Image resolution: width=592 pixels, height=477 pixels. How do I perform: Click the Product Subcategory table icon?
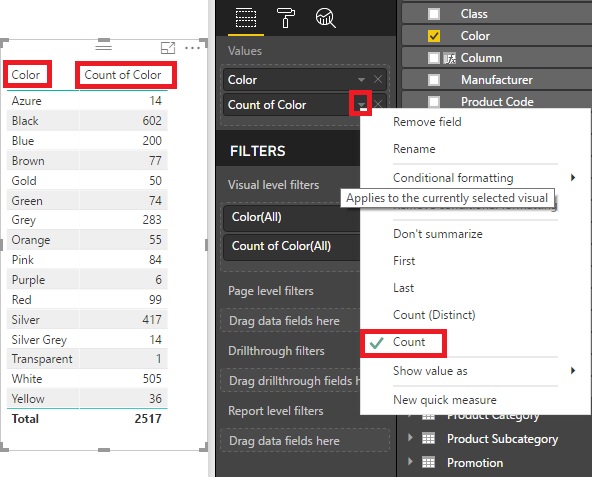pos(428,438)
